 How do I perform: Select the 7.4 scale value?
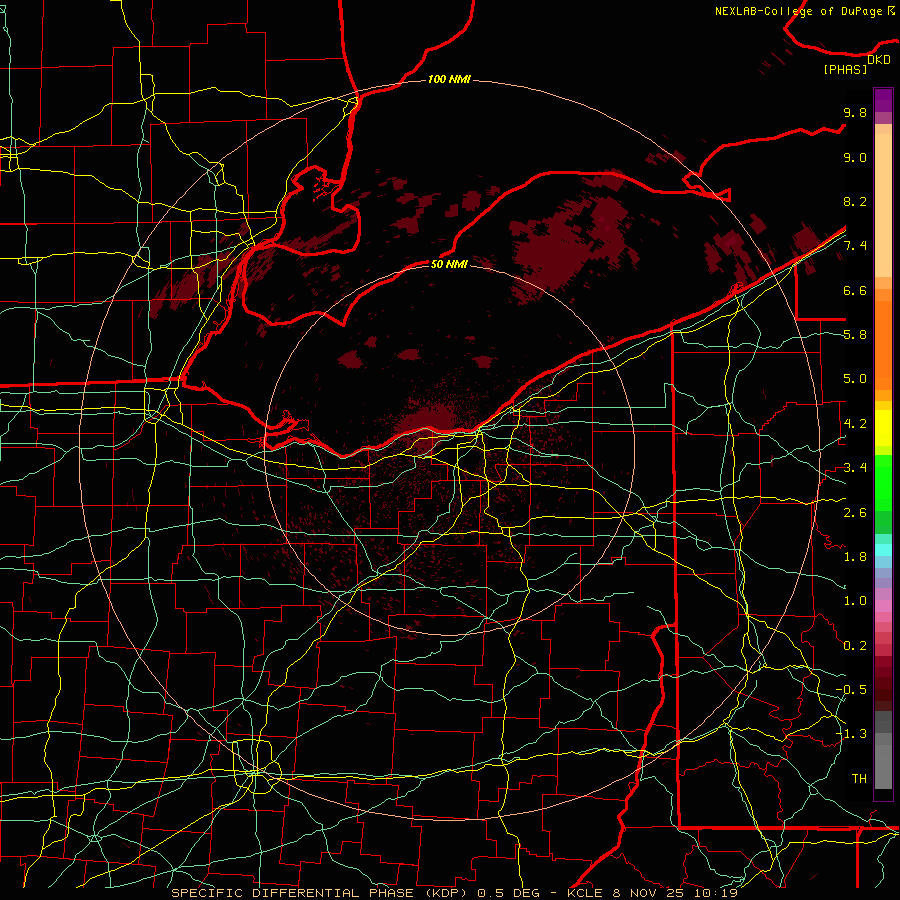(855, 246)
